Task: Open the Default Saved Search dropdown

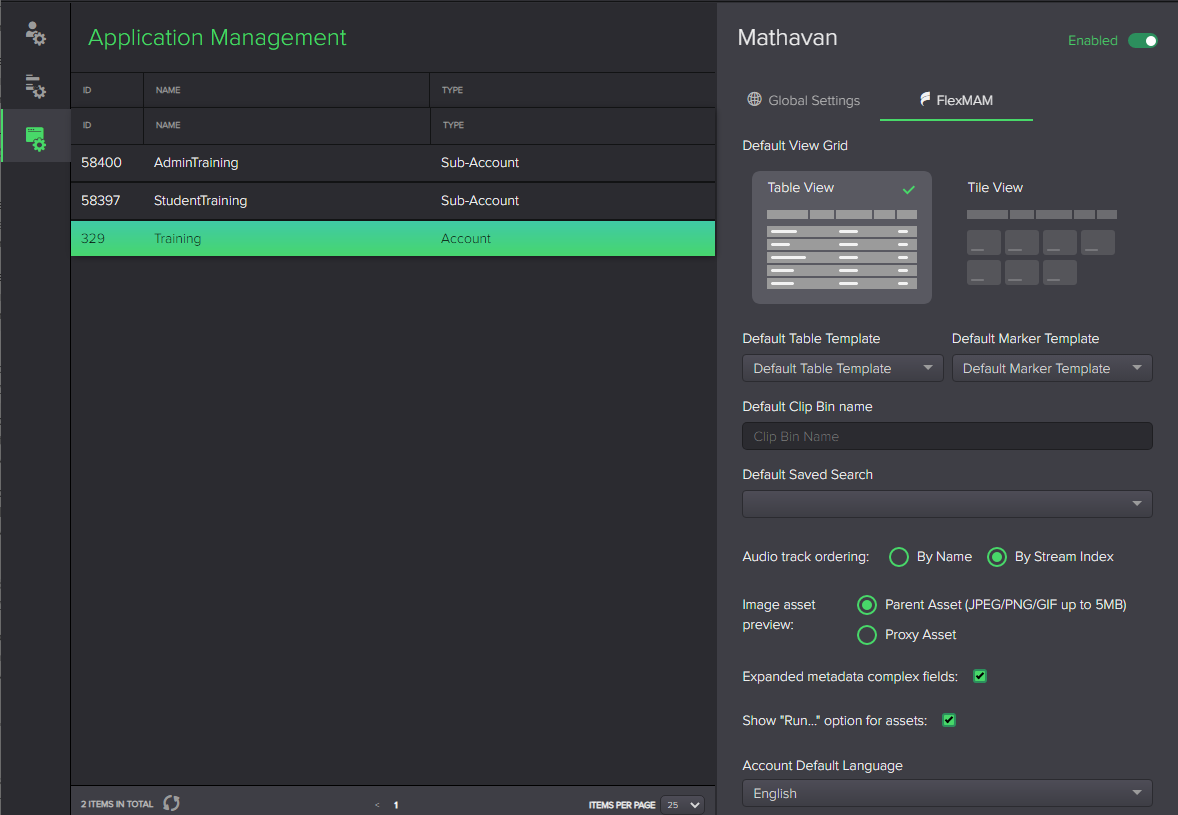Action: tap(946, 504)
